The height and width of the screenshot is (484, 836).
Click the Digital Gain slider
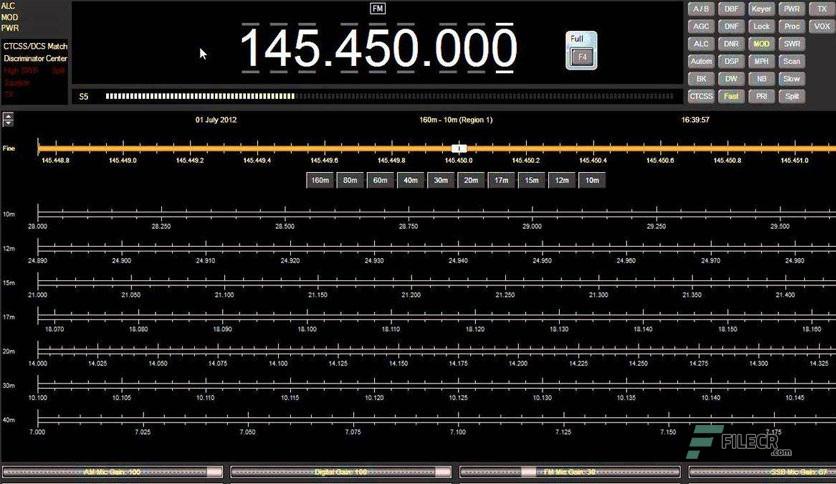341,472
